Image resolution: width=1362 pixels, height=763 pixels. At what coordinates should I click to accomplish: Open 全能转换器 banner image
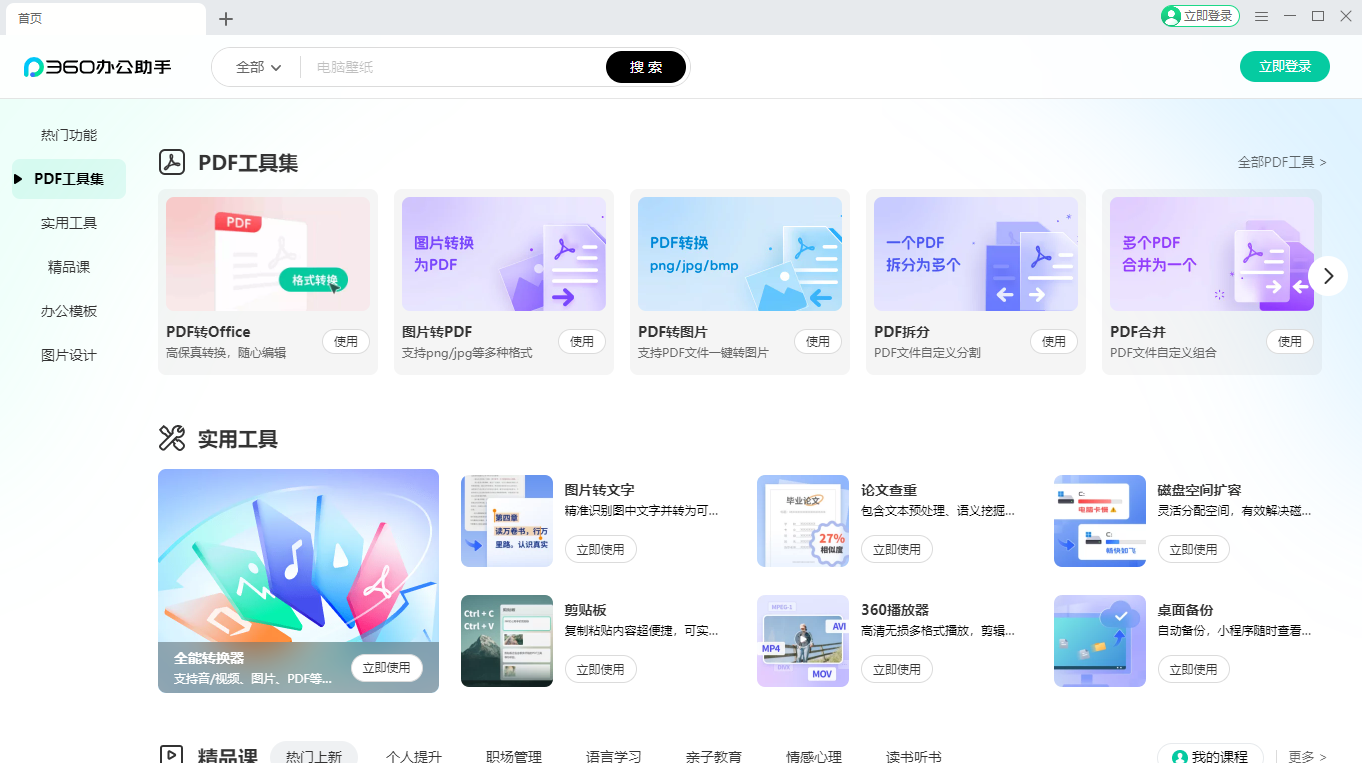(298, 581)
